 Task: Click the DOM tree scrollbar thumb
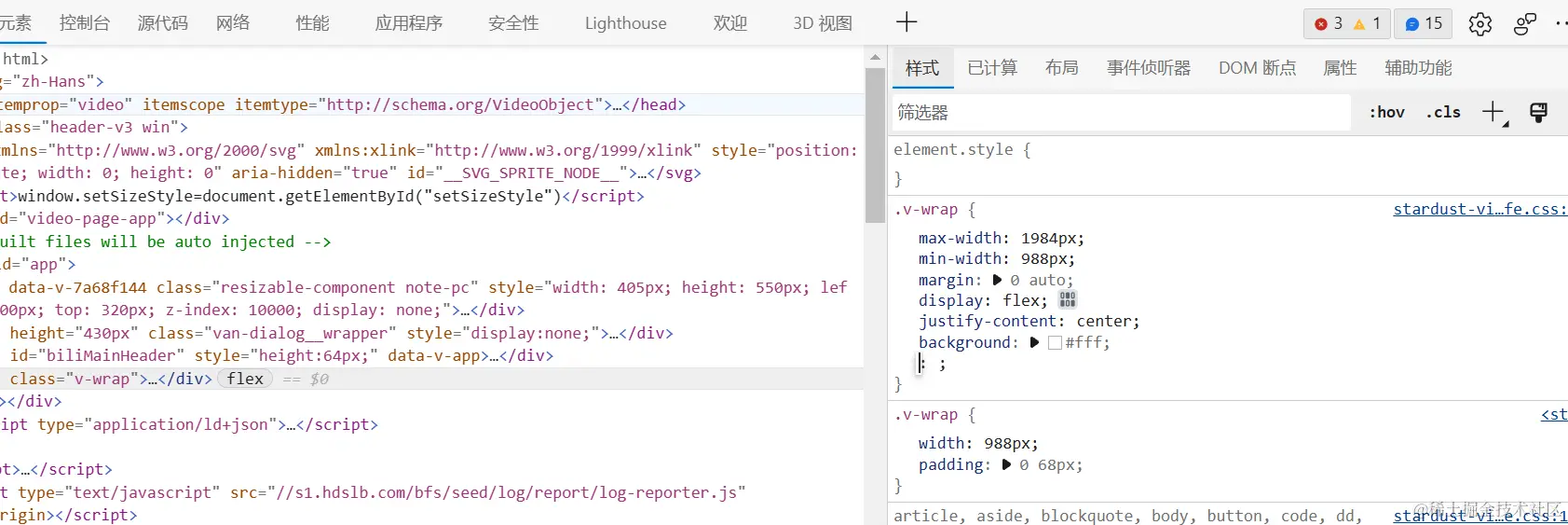tap(875, 145)
